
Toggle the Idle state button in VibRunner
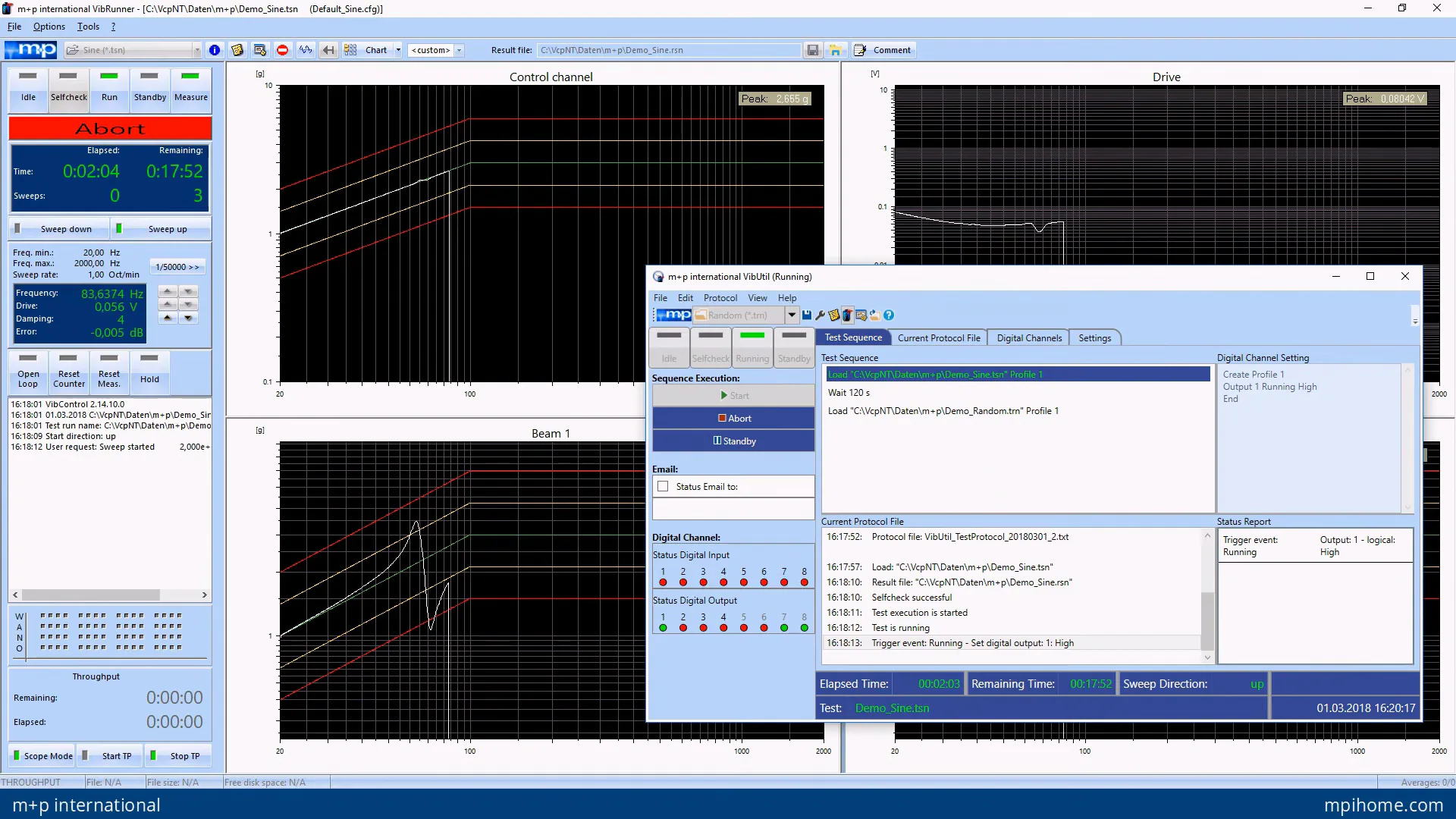point(28,89)
